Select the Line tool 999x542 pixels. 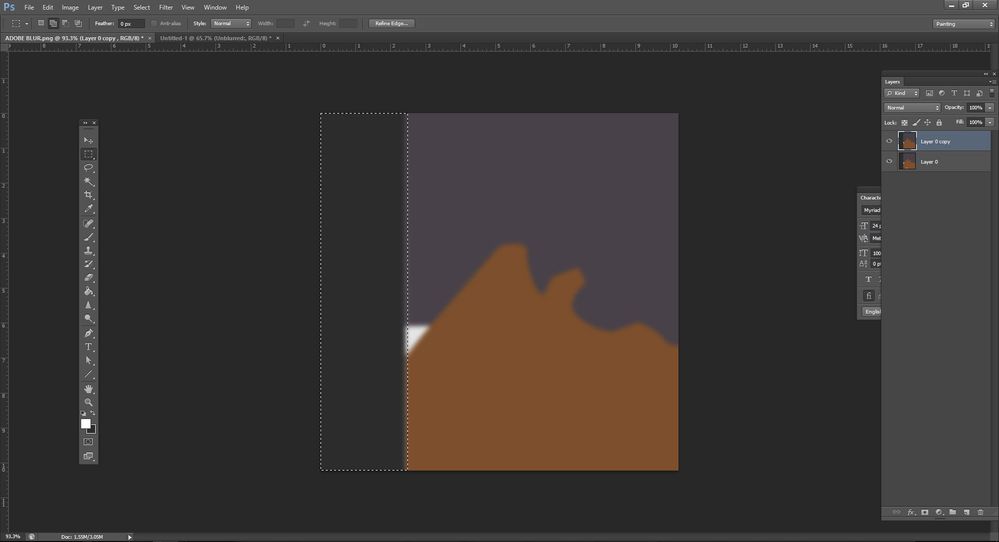coord(89,374)
